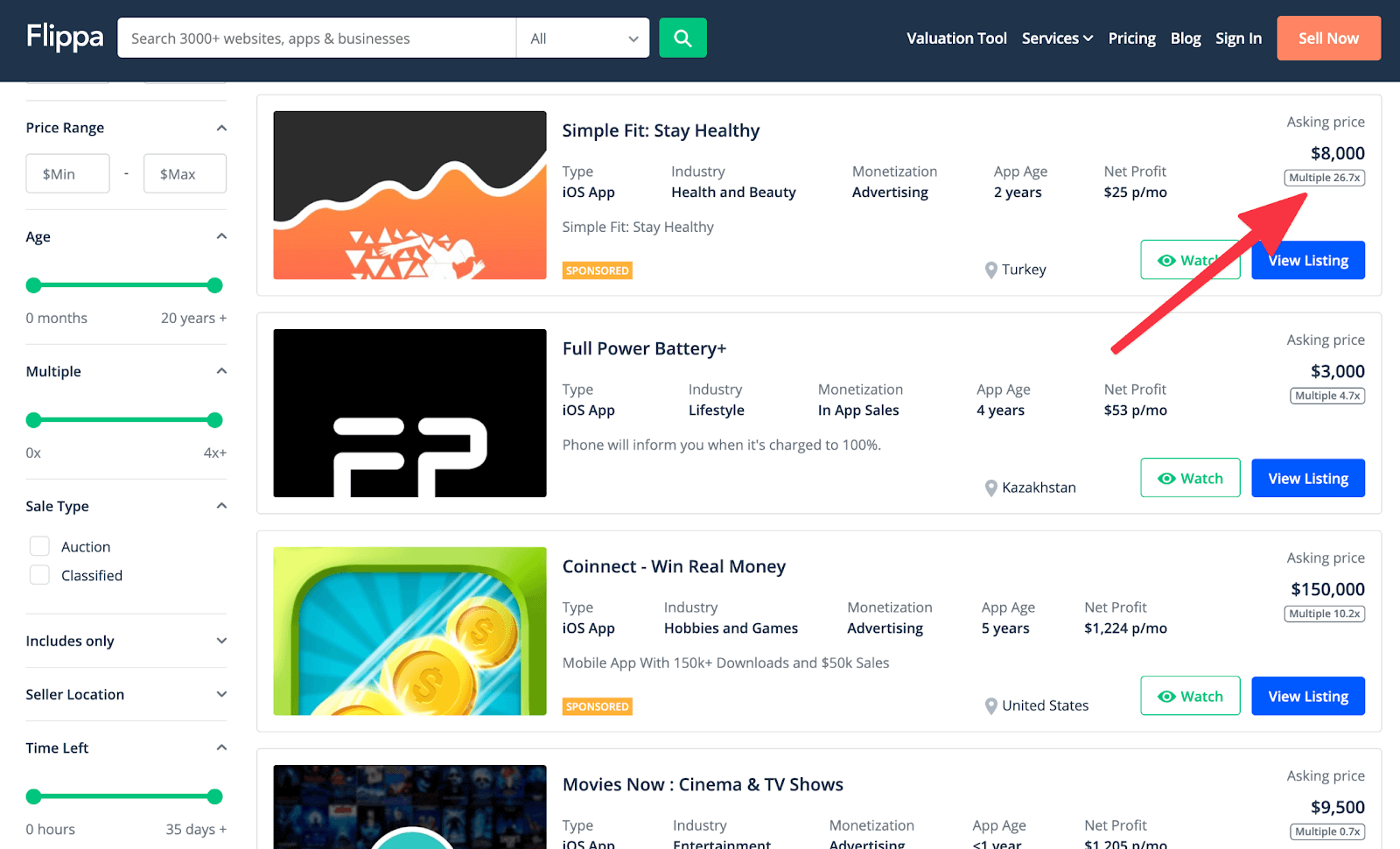Click the Full Power Battery+ thumbnail

tap(409, 413)
